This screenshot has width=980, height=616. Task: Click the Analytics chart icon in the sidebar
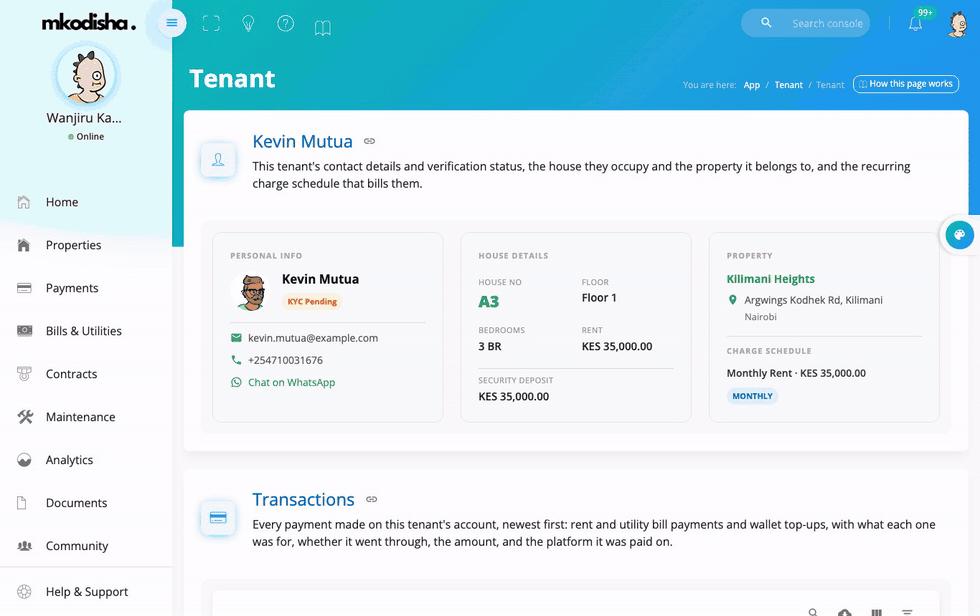pos(24,460)
